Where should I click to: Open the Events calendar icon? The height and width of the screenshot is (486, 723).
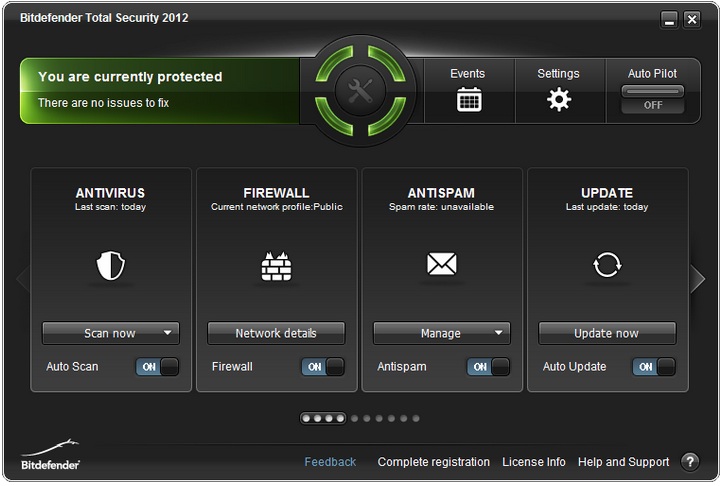[x=469, y=99]
